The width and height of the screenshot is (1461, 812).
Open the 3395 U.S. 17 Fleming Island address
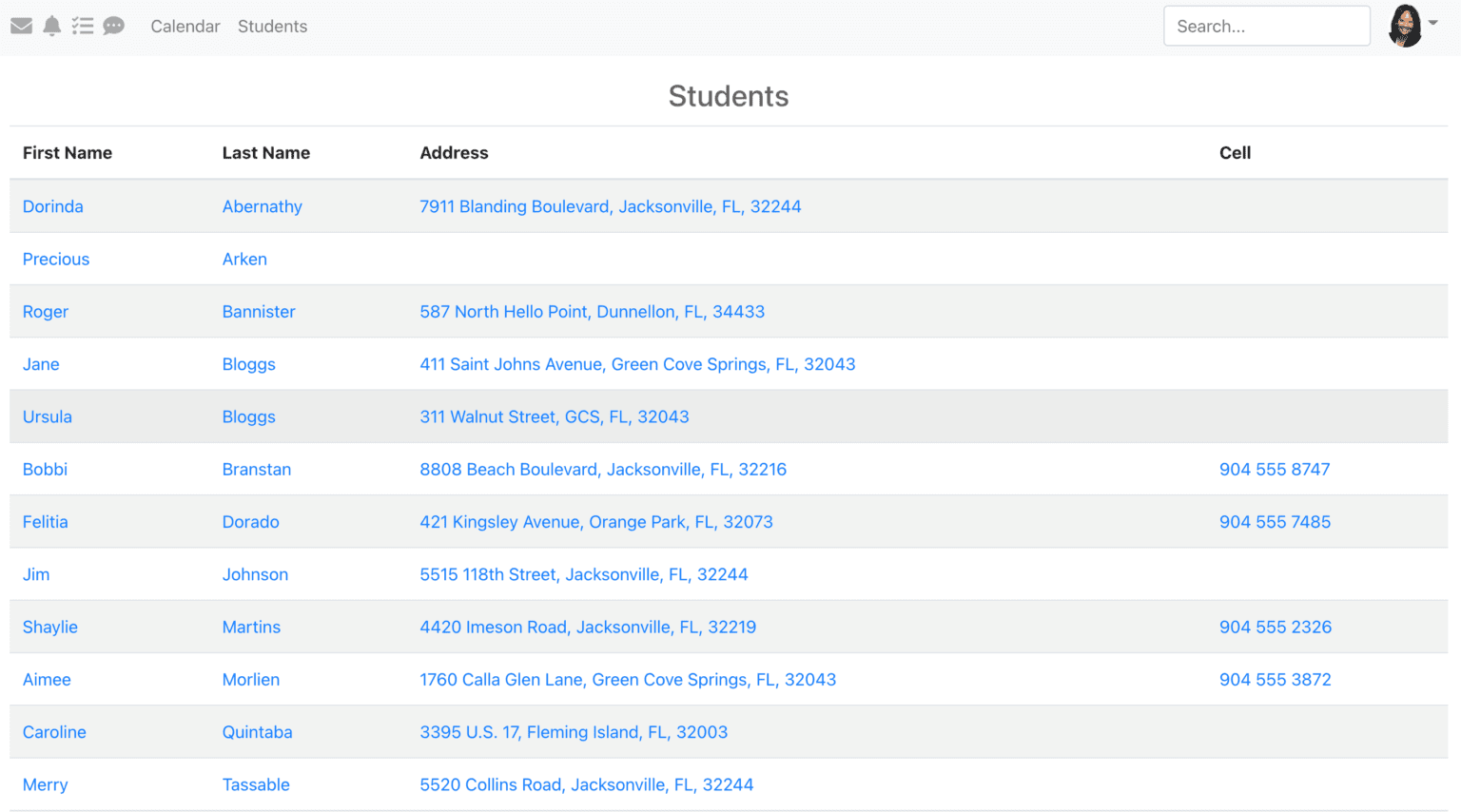point(574,732)
